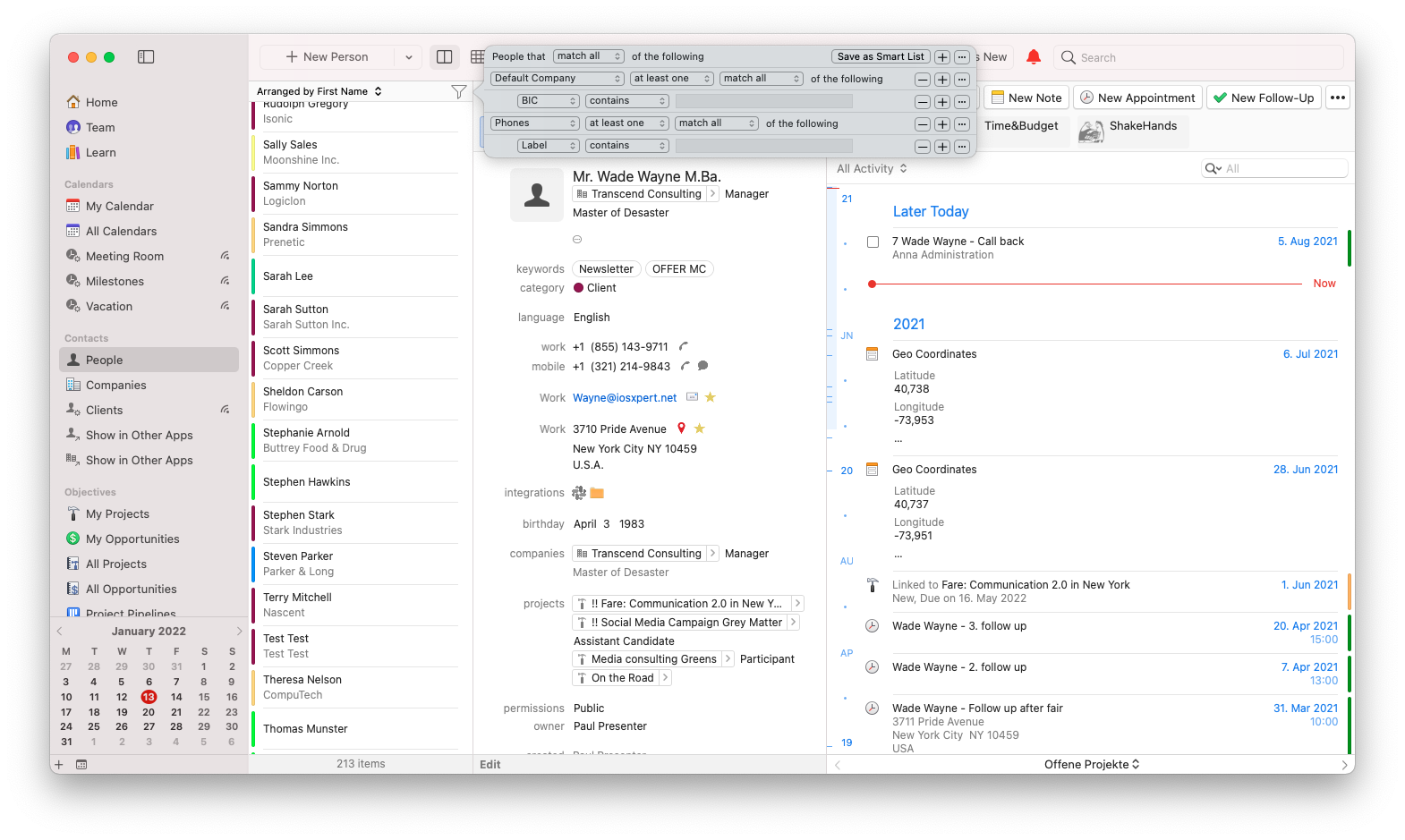
Task: Send message via mobile chat bubble icon
Action: coord(703,366)
